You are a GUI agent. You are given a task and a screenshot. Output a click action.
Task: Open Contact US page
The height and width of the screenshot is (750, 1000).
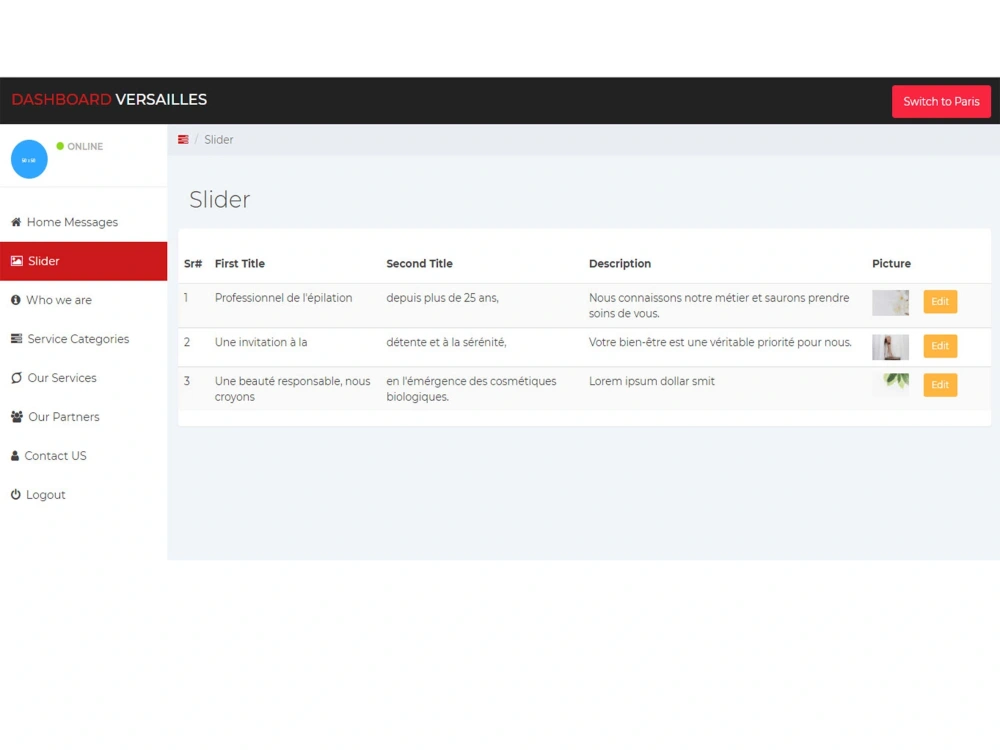(84, 455)
